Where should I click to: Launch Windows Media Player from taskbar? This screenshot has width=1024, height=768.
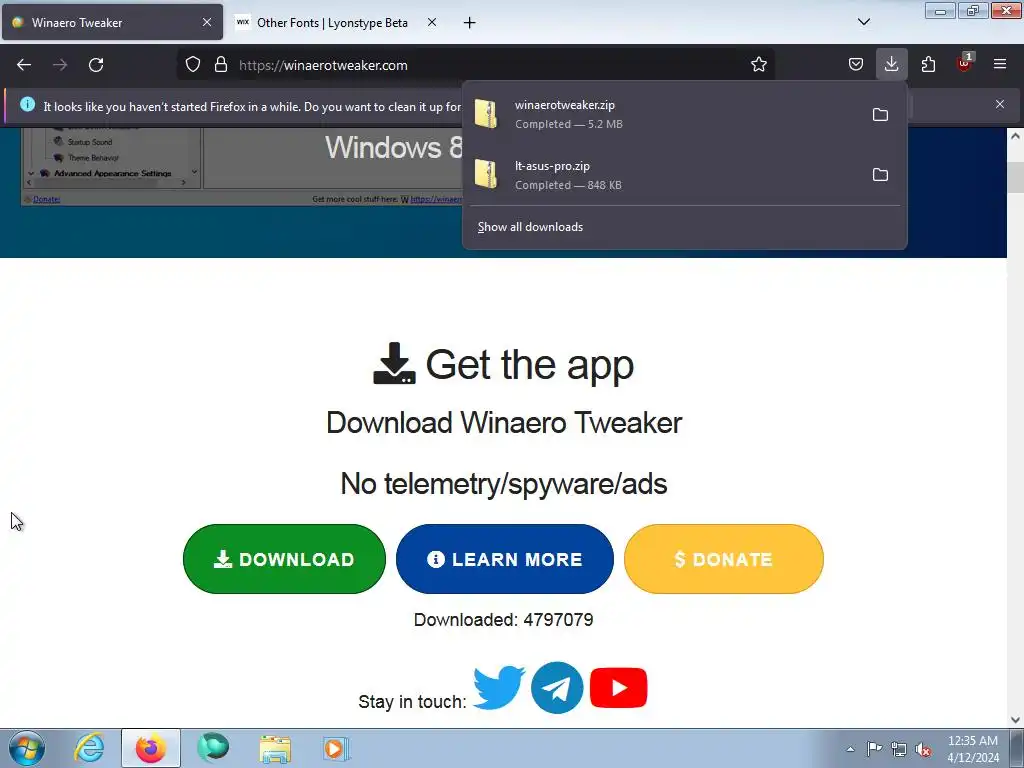pyautogui.click(x=337, y=749)
